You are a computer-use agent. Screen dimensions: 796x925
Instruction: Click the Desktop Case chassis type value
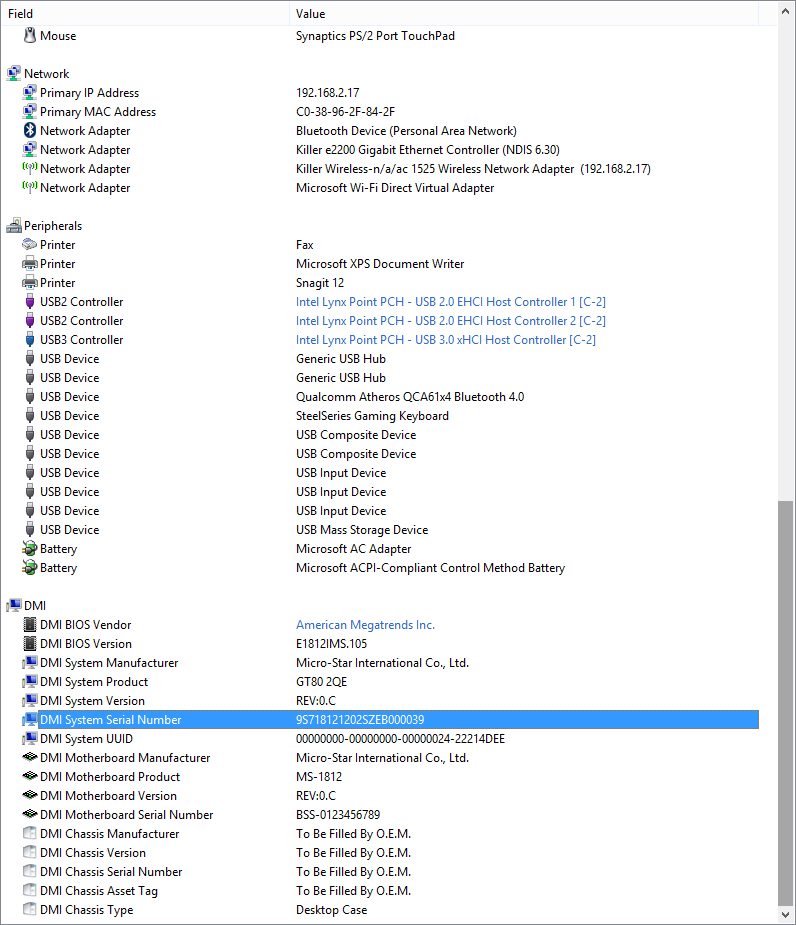pyautogui.click(x=332, y=910)
